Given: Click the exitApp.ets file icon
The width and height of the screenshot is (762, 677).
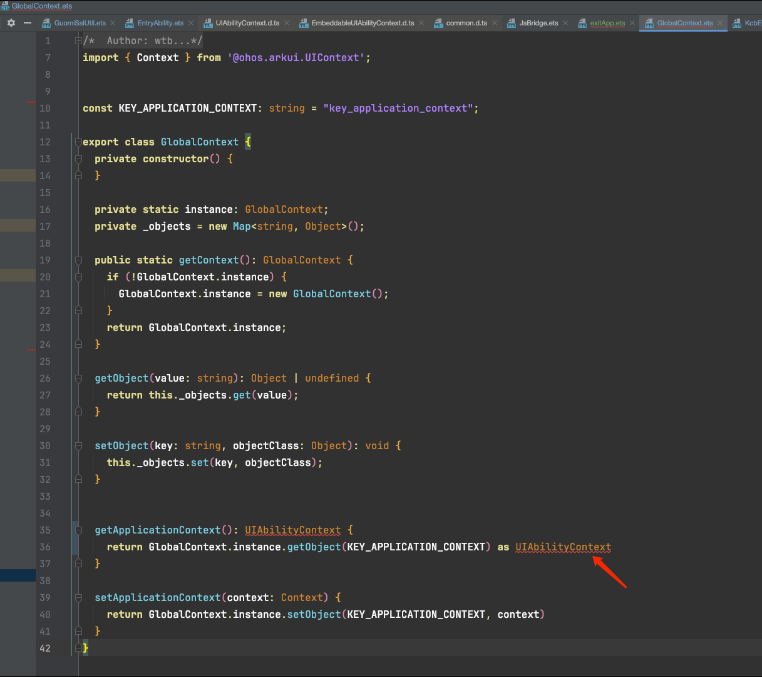Looking at the screenshot, I should 582,22.
